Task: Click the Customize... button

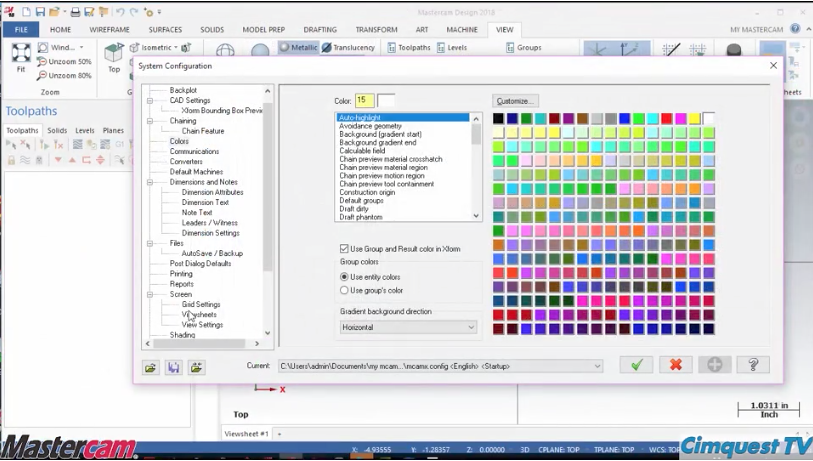Action: point(515,101)
